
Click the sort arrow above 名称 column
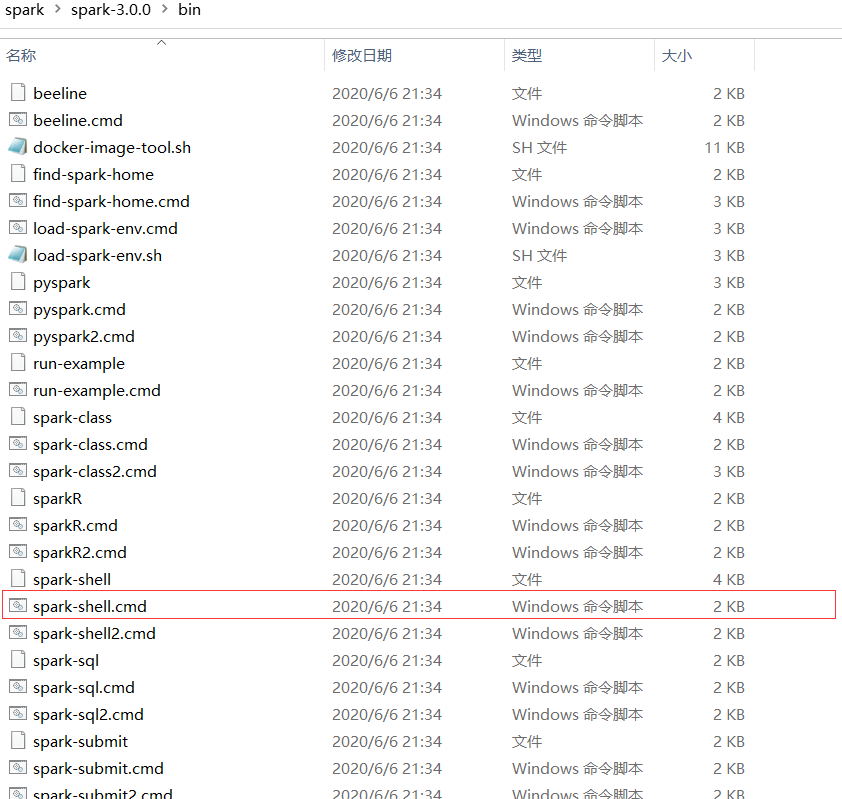[161, 42]
